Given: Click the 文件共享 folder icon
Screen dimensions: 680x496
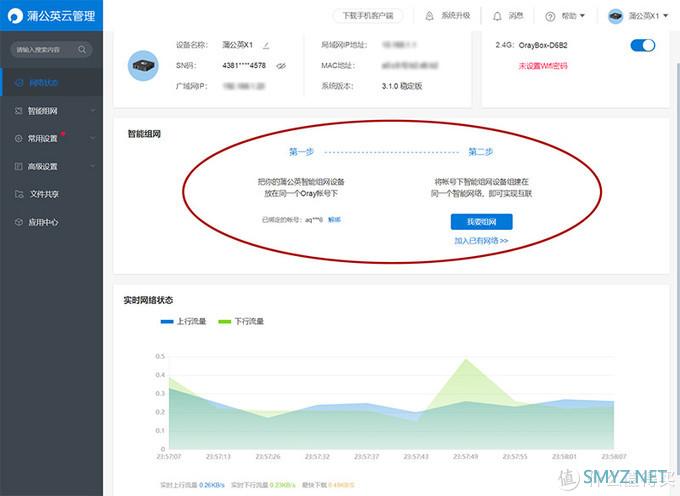Looking at the screenshot, I should [x=19, y=194].
